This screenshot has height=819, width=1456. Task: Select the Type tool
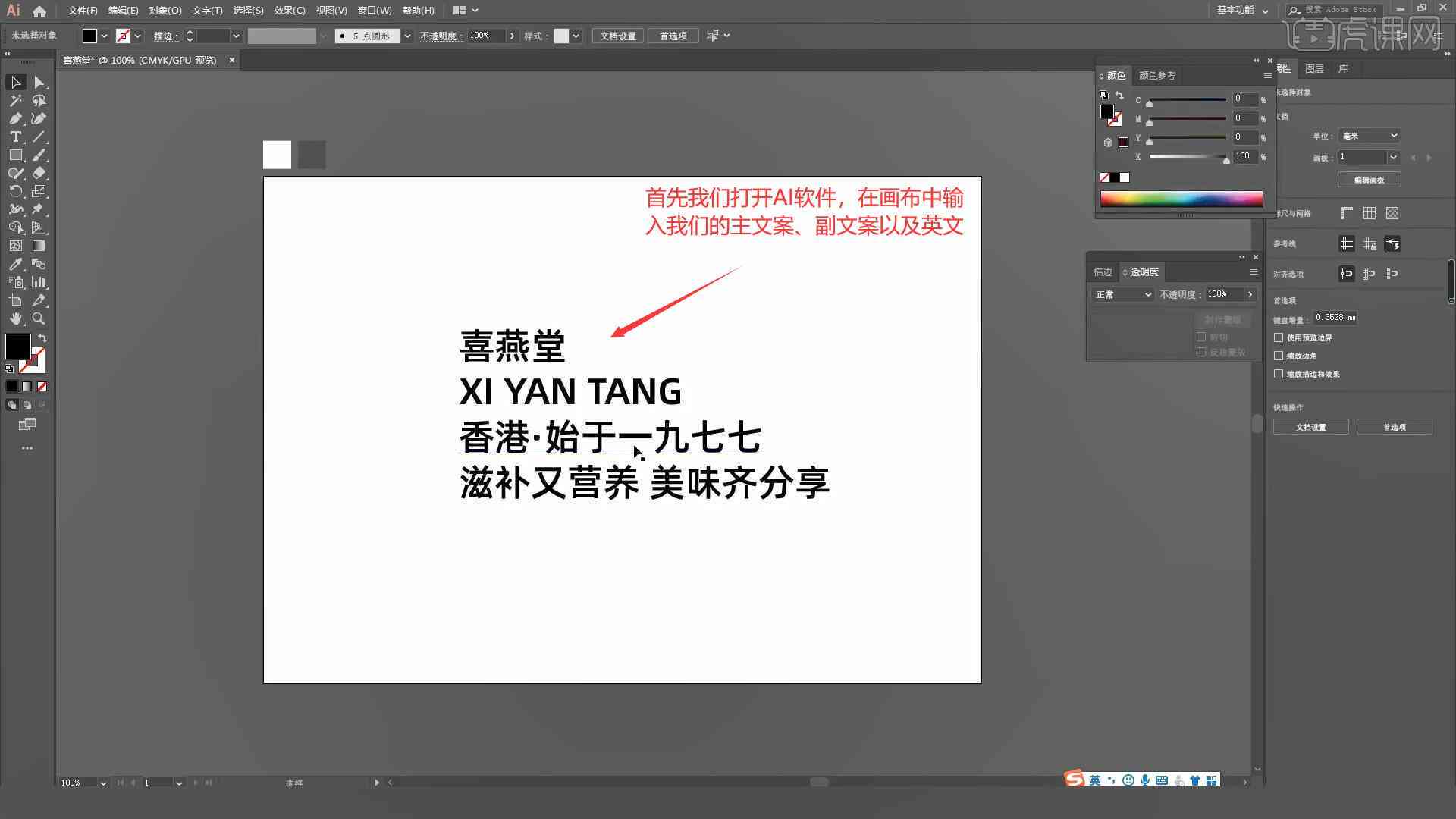(x=14, y=137)
